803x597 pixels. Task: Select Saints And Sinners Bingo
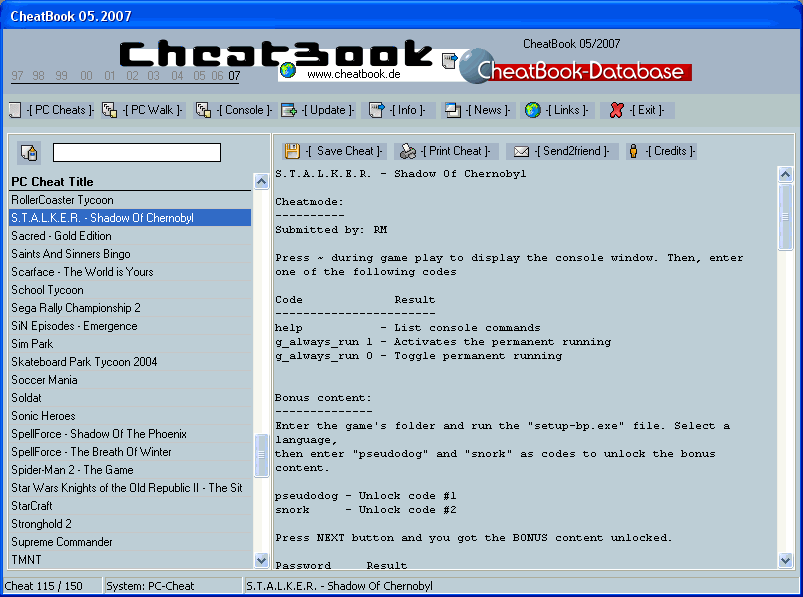tap(130, 254)
